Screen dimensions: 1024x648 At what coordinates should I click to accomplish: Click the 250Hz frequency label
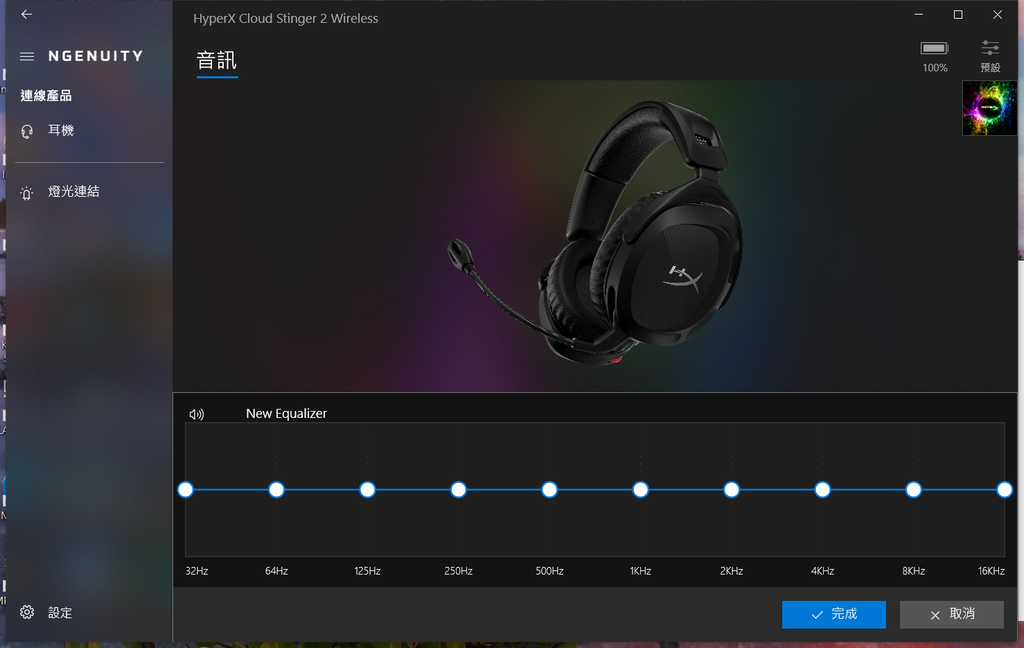click(458, 571)
